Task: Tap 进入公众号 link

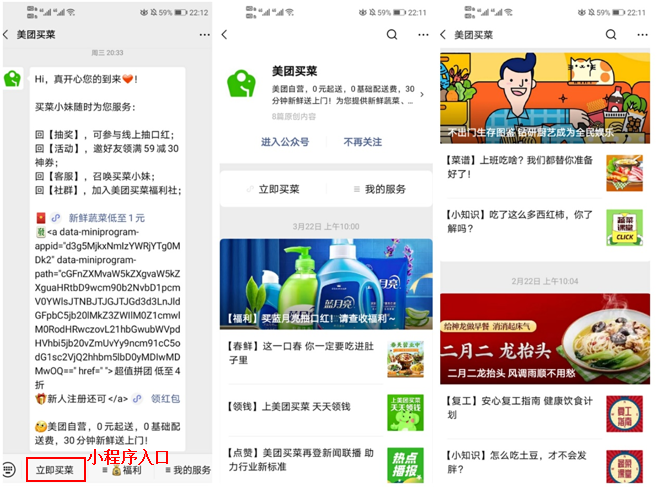Action: coord(285,142)
